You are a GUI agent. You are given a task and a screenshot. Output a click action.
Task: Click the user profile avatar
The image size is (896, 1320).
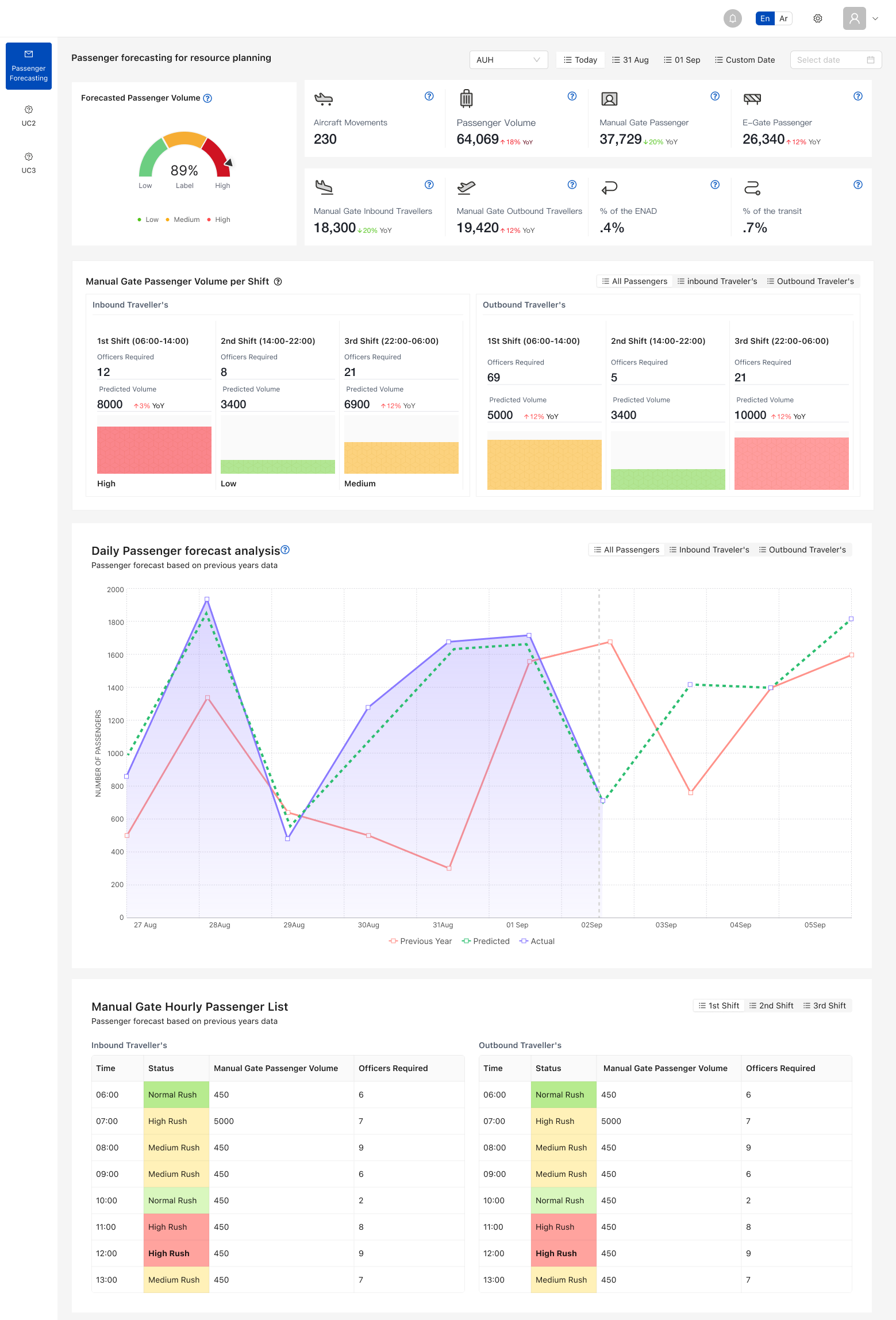(x=854, y=18)
